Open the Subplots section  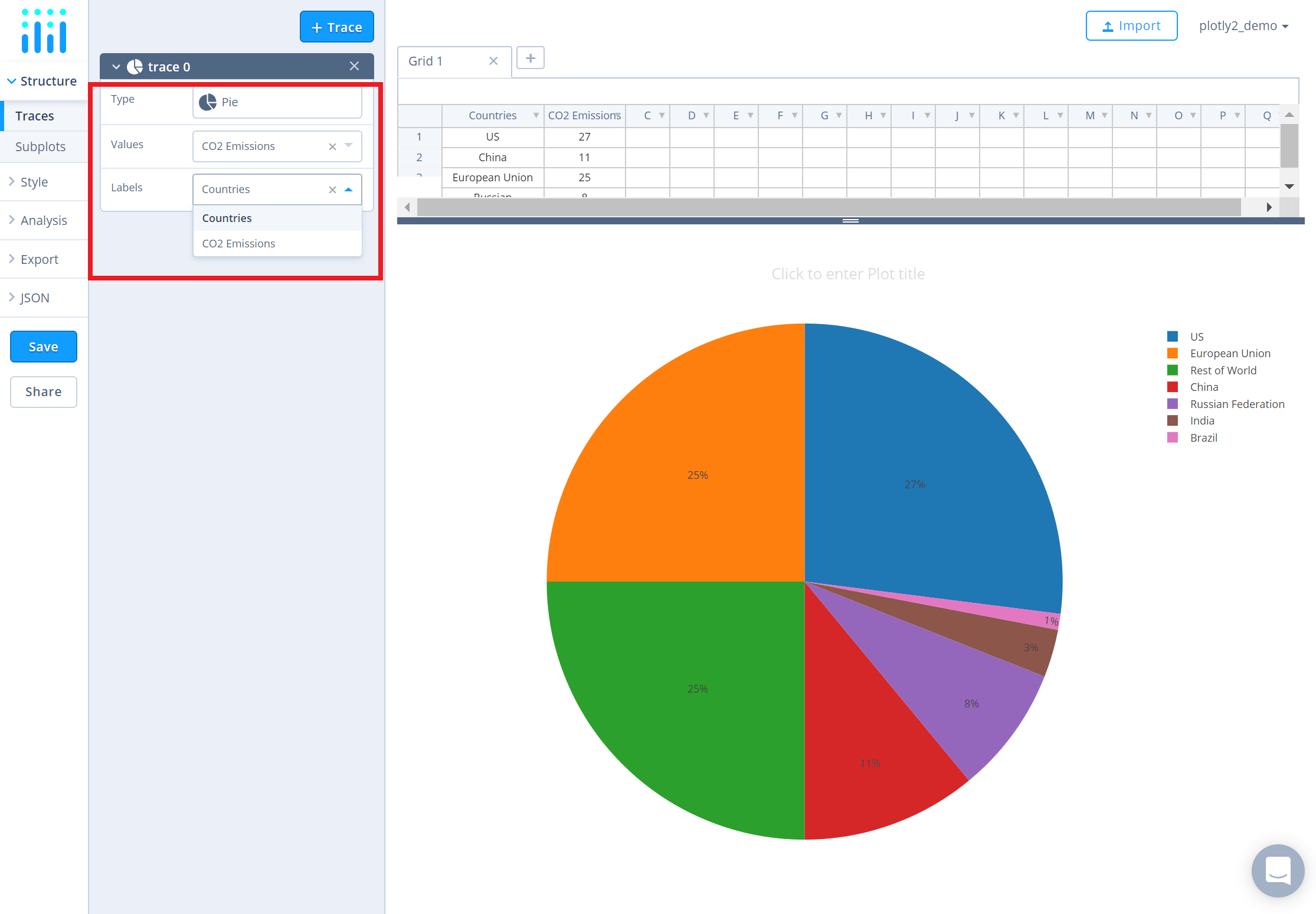(40, 146)
